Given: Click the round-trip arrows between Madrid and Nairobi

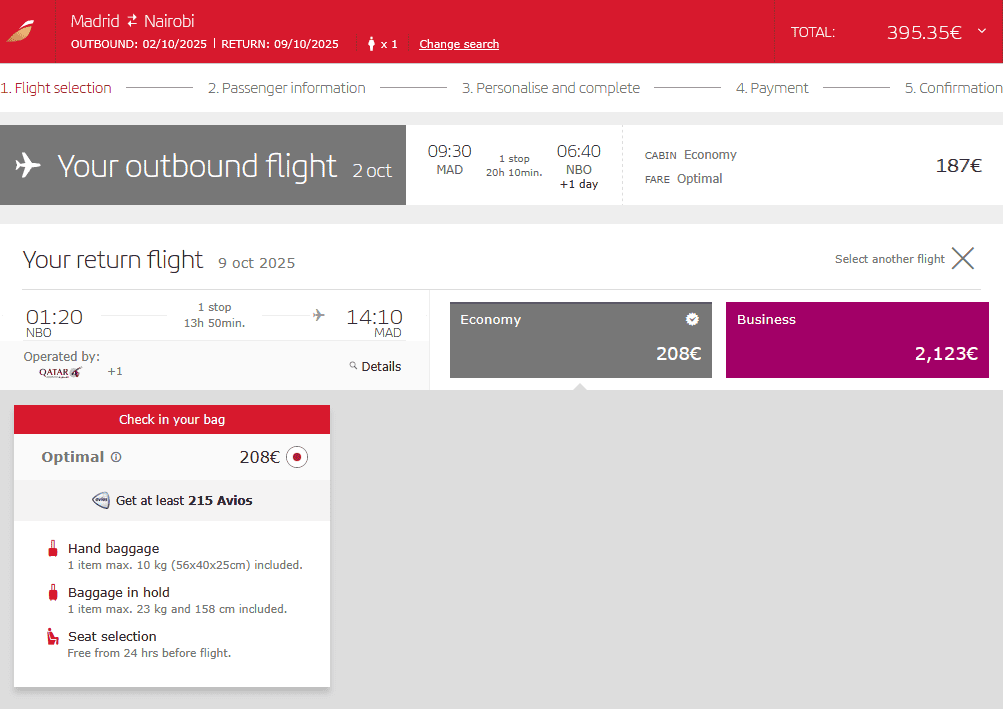Looking at the screenshot, I should (132, 22).
